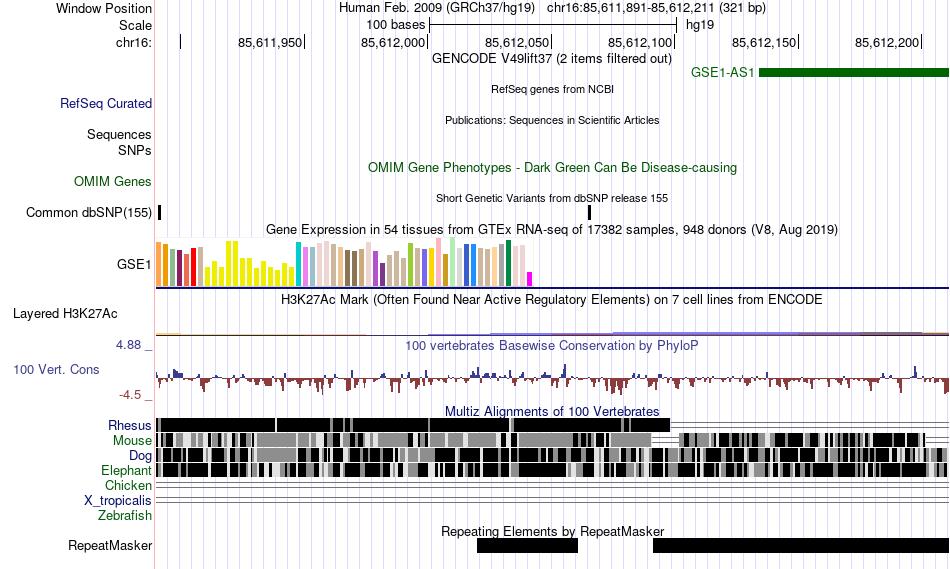Select the X_tropicalis alignment label
Viewport: 950px width, 569px height.
(x=118, y=501)
